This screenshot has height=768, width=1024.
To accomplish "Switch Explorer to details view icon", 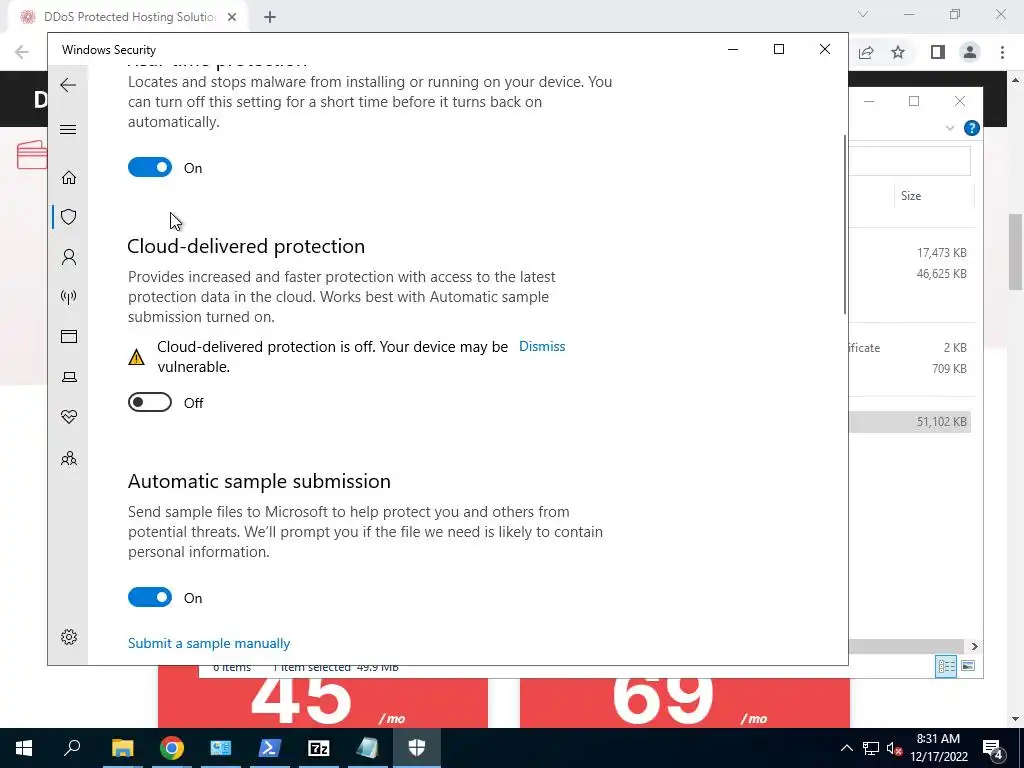I will pyautogui.click(x=946, y=665).
